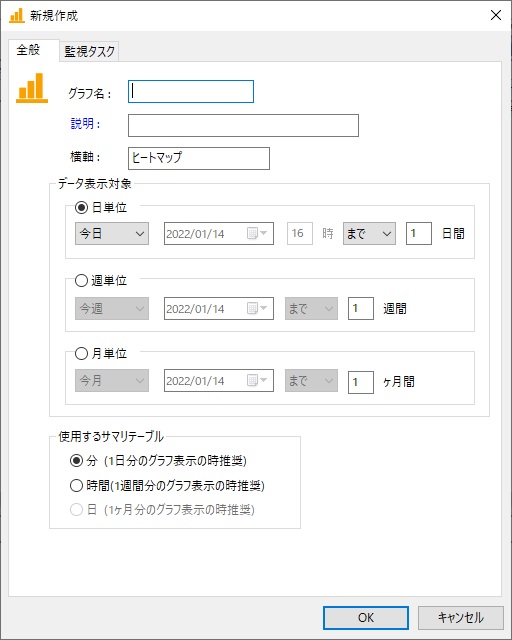Click the 横軸 field showing ヒートマップ
The height and width of the screenshot is (640, 512).
[199, 158]
